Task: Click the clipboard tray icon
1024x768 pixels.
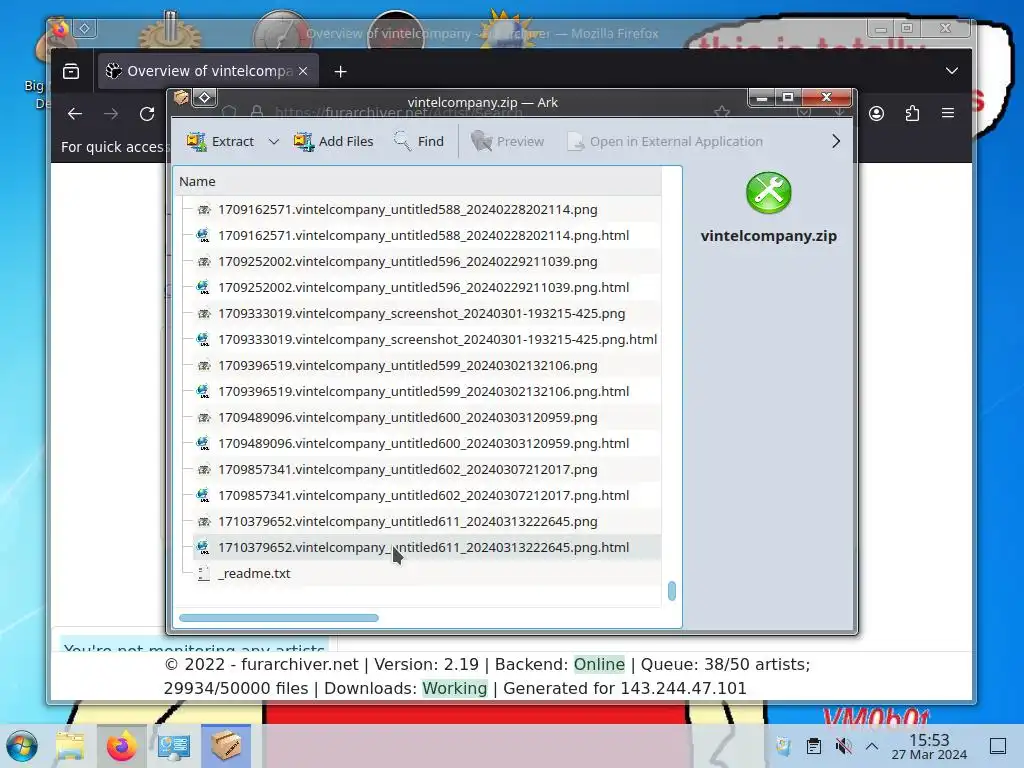Action: (814, 746)
